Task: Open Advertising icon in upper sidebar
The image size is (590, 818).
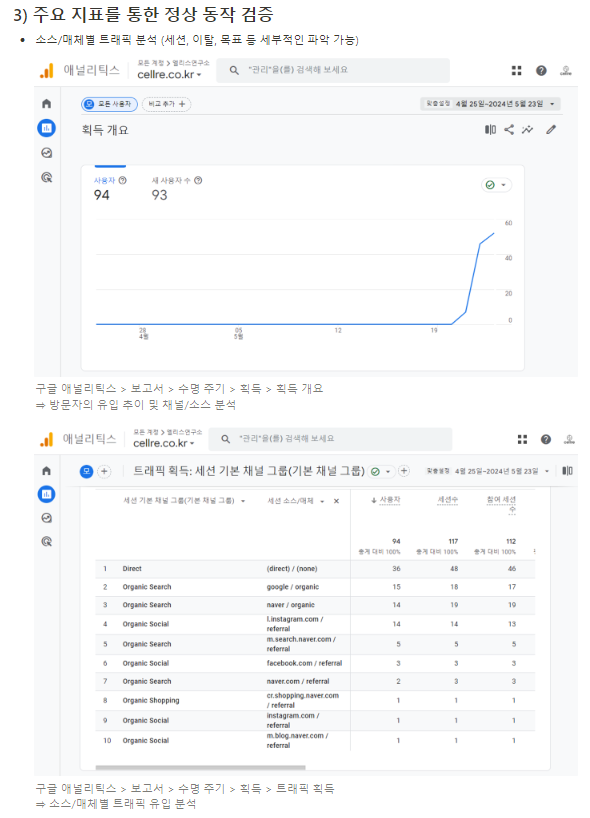Action: tap(46, 177)
